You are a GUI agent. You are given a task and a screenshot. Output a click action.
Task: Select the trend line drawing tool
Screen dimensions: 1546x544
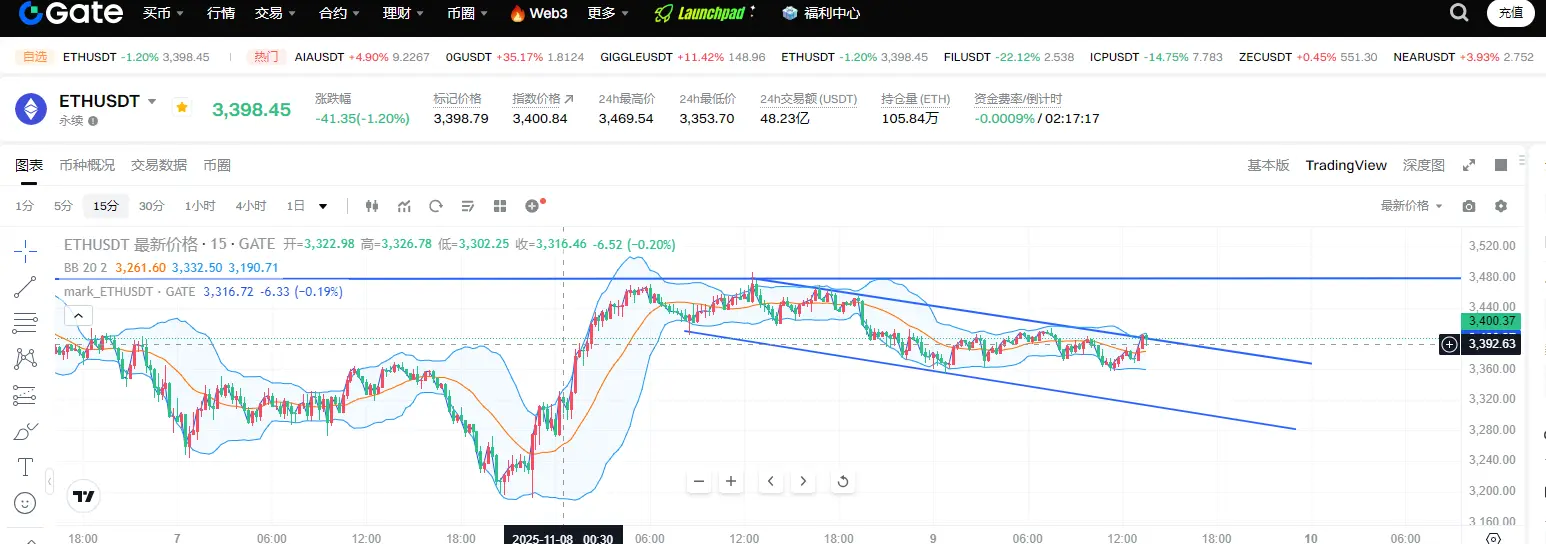tap(25, 287)
